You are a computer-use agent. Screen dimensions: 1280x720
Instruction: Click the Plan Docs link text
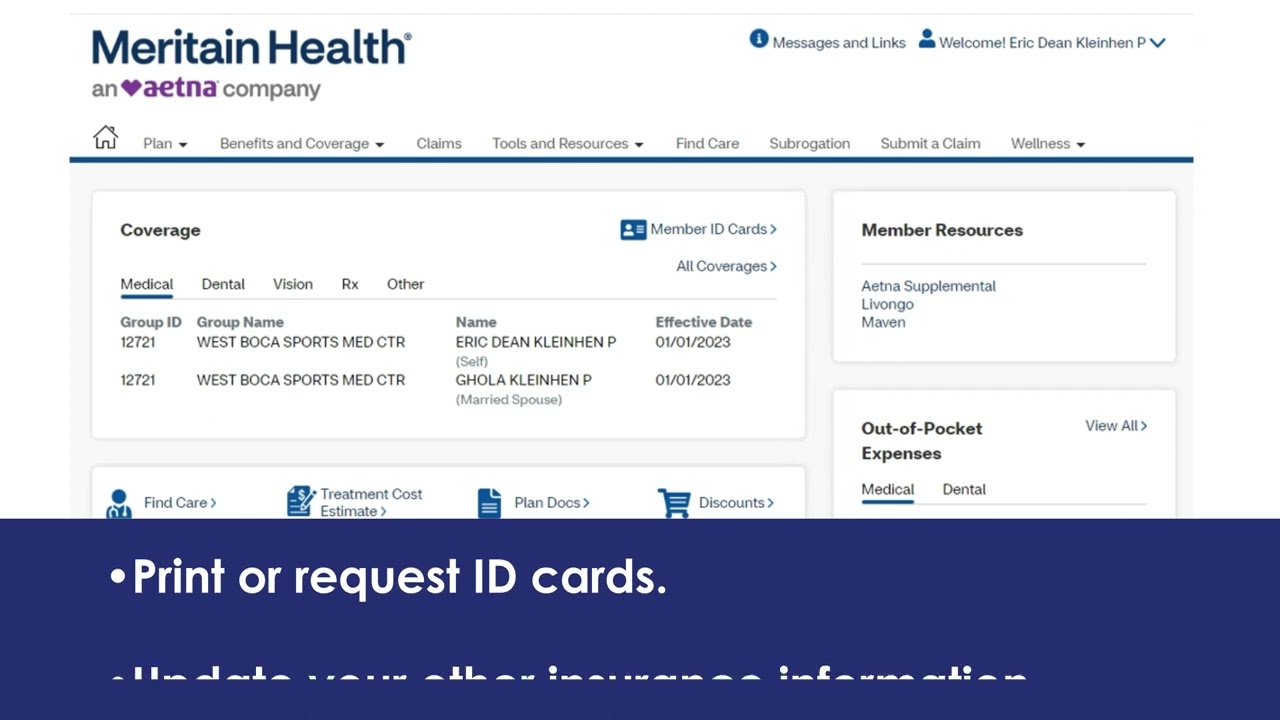[552, 503]
